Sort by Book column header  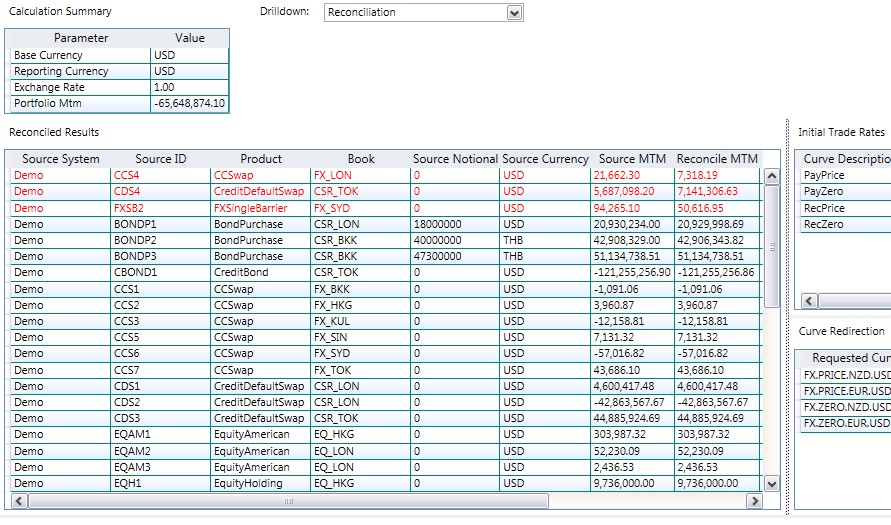(361, 159)
